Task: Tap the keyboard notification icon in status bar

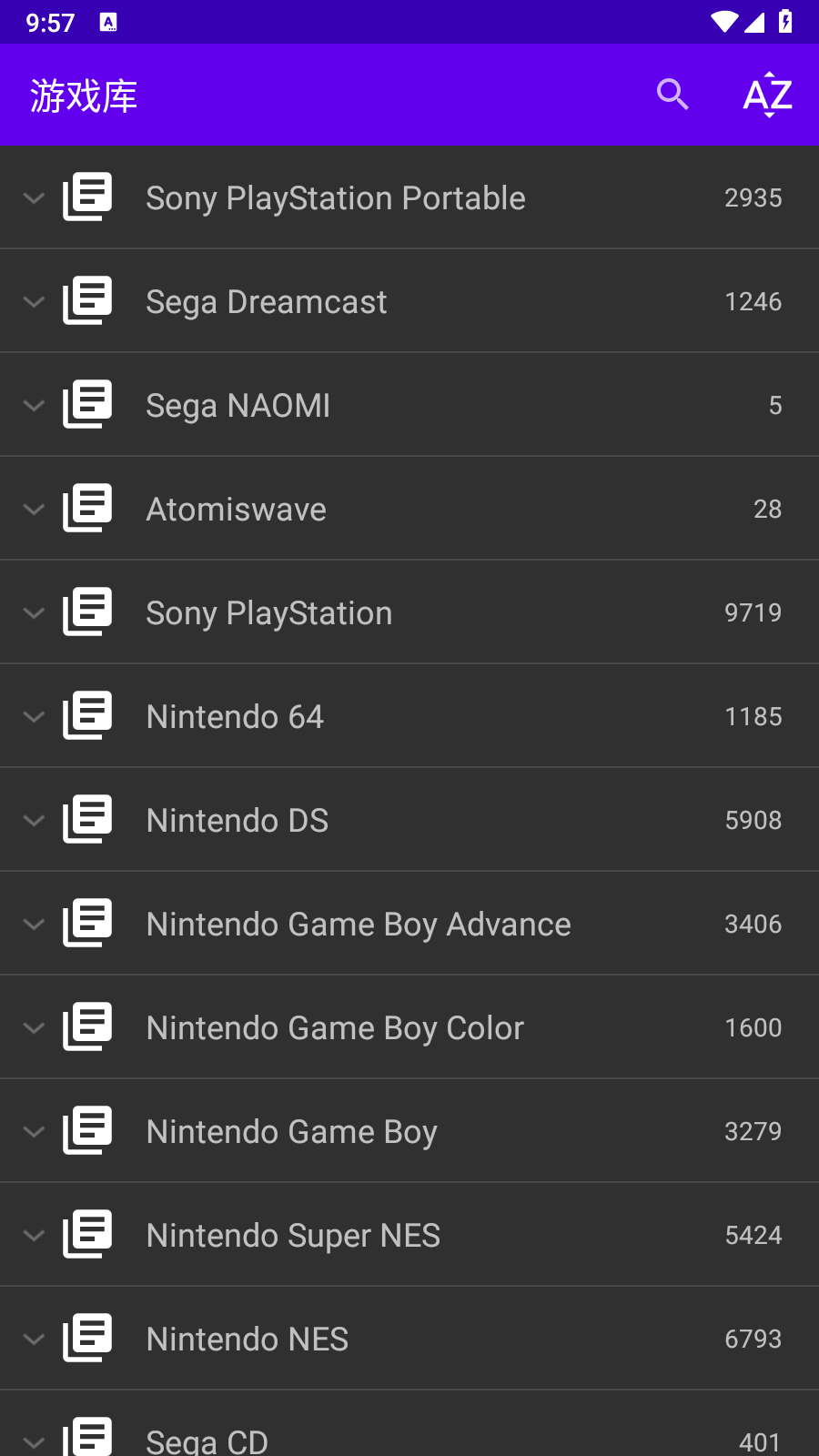Action: [x=108, y=23]
